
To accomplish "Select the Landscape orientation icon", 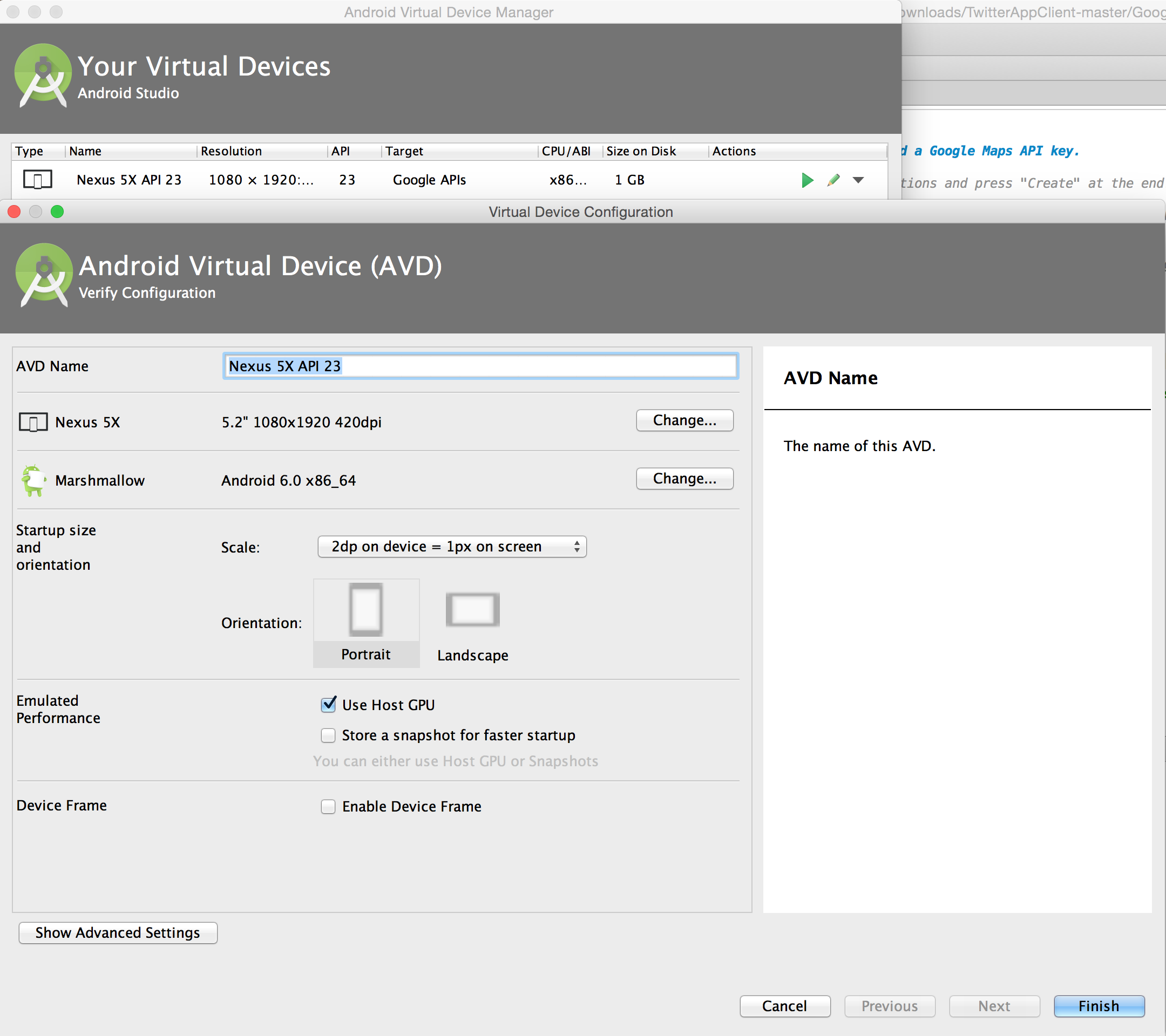I will (472, 610).
